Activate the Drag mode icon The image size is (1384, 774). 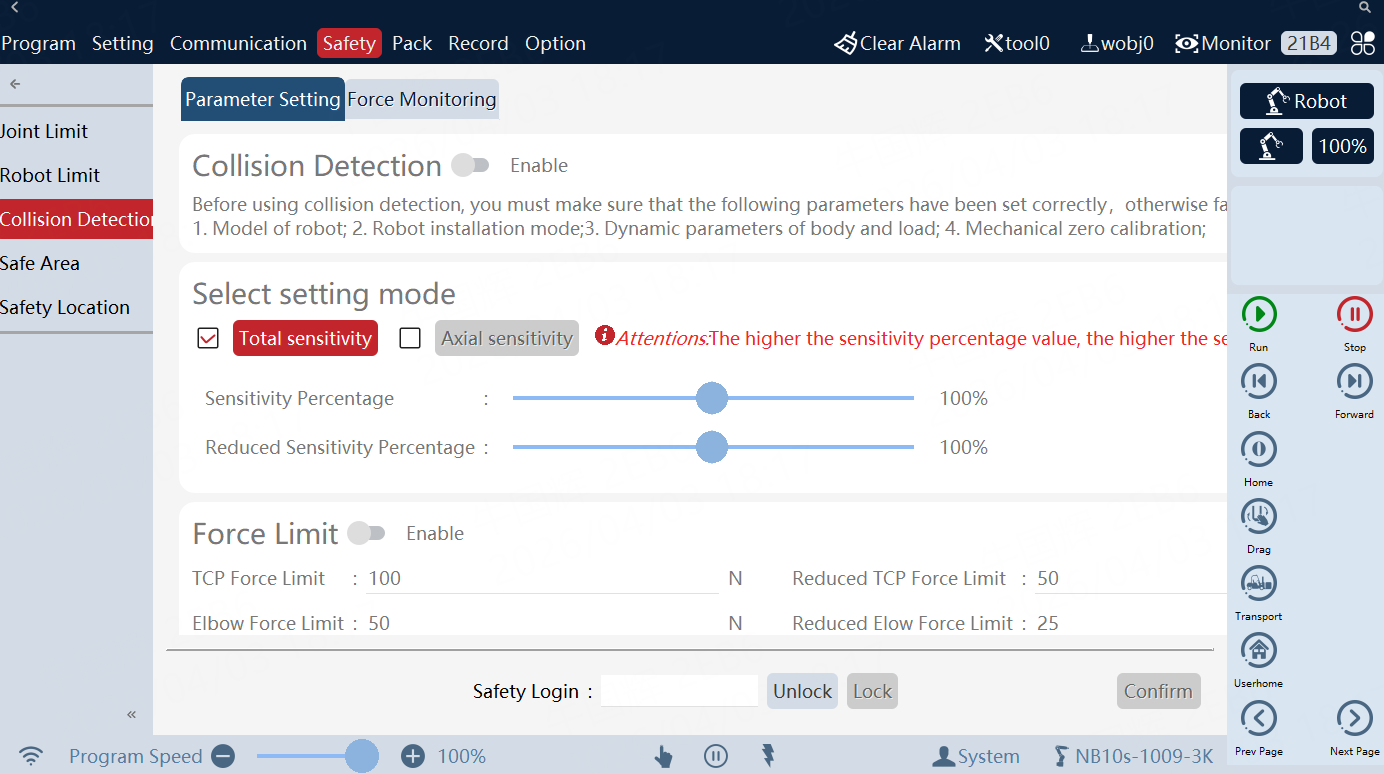[1258, 515]
